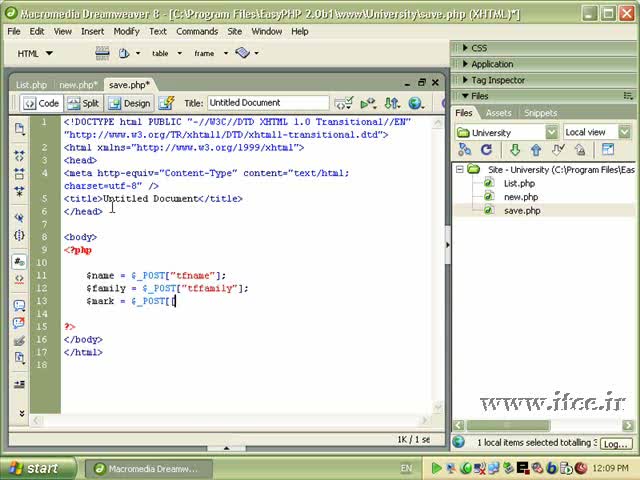
Task: Switch to the Assets tab
Action: [x=498, y=113]
